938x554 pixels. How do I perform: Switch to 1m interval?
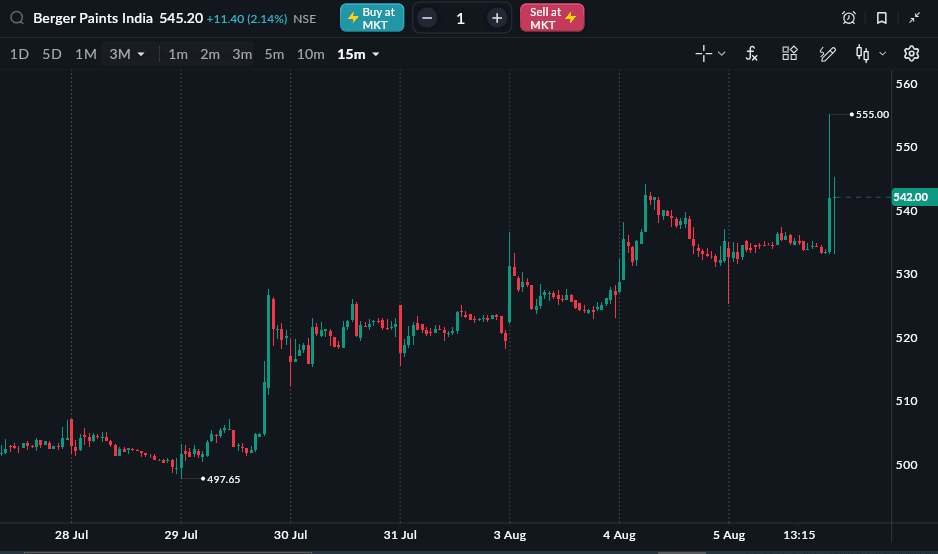click(178, 54)
